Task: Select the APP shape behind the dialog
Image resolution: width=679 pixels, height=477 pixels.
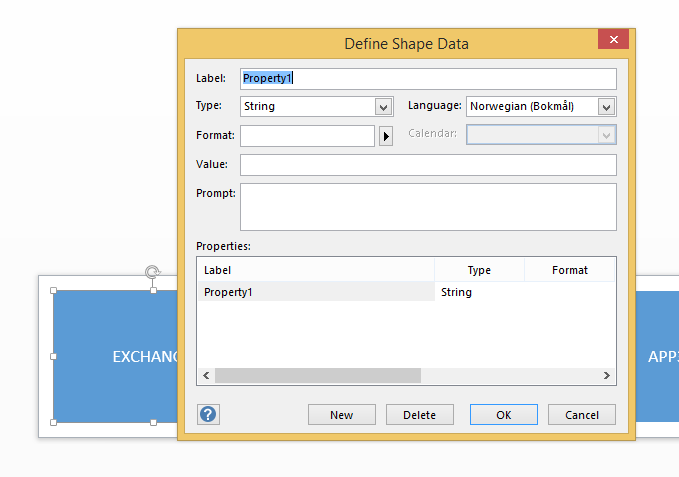Action: click(657, 356)
